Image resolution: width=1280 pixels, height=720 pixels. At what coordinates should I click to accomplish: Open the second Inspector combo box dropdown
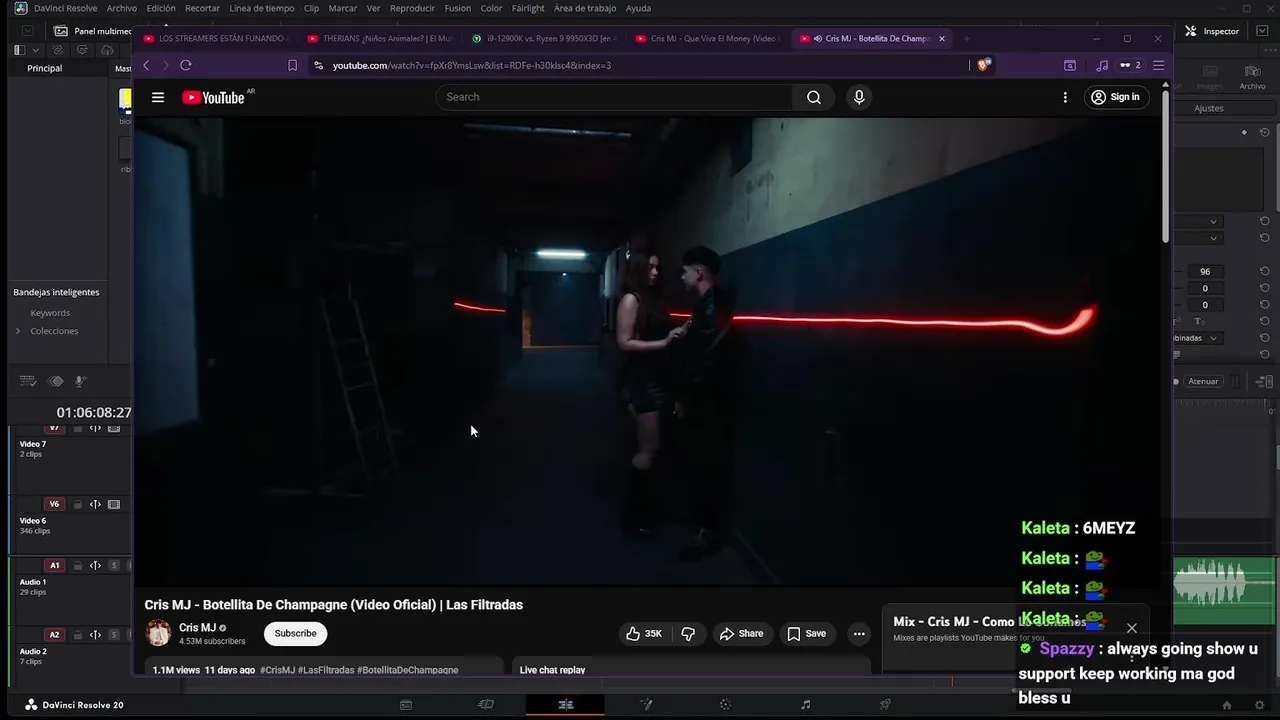tap(1200, 238)
